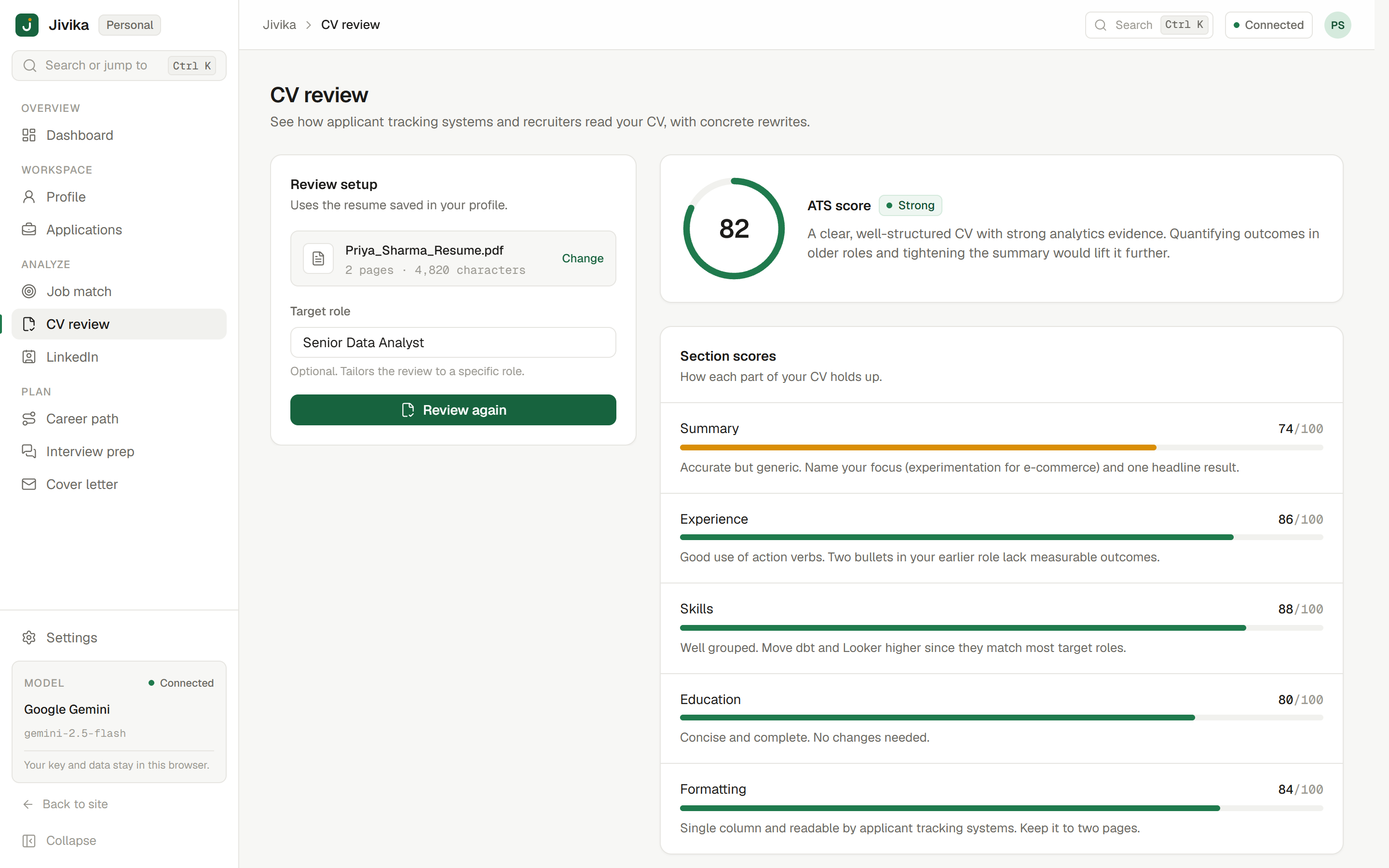
Task: Click the 82 ATS score ring
Action: pos(734,229)
